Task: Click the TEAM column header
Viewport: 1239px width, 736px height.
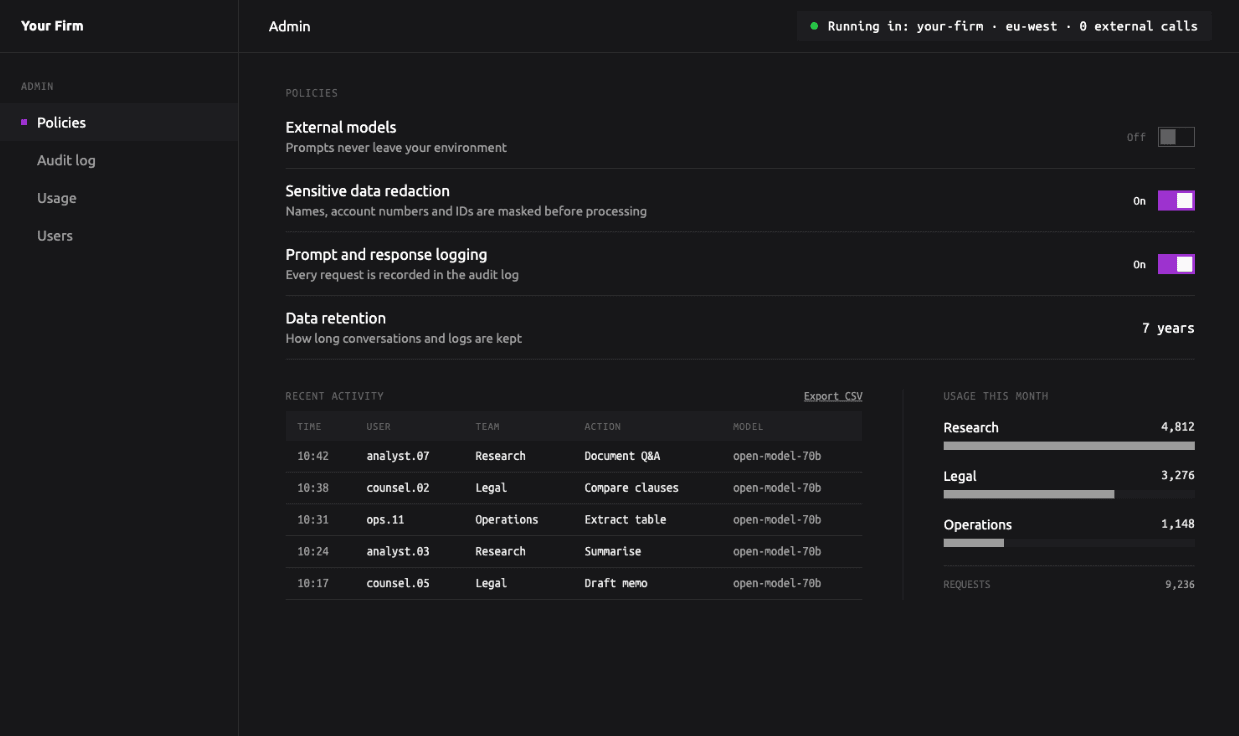Action: tap(487, 426)
